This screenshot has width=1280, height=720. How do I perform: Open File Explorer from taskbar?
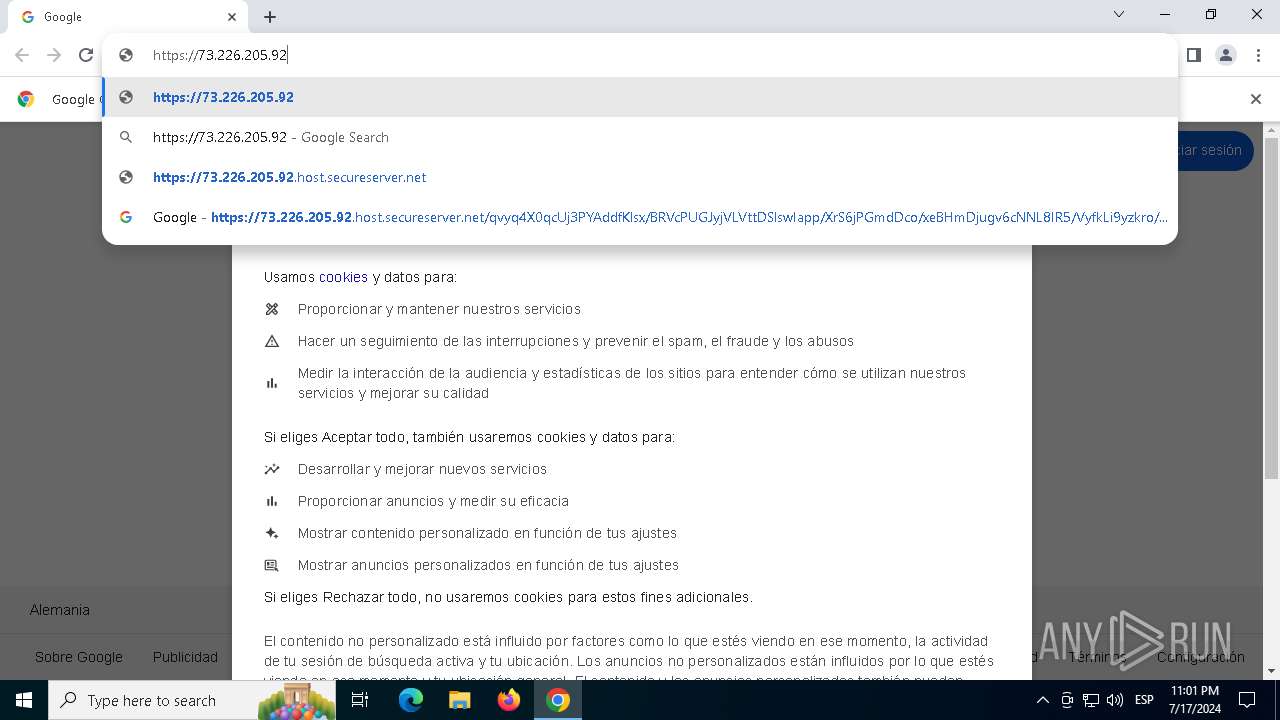[459, 700]
